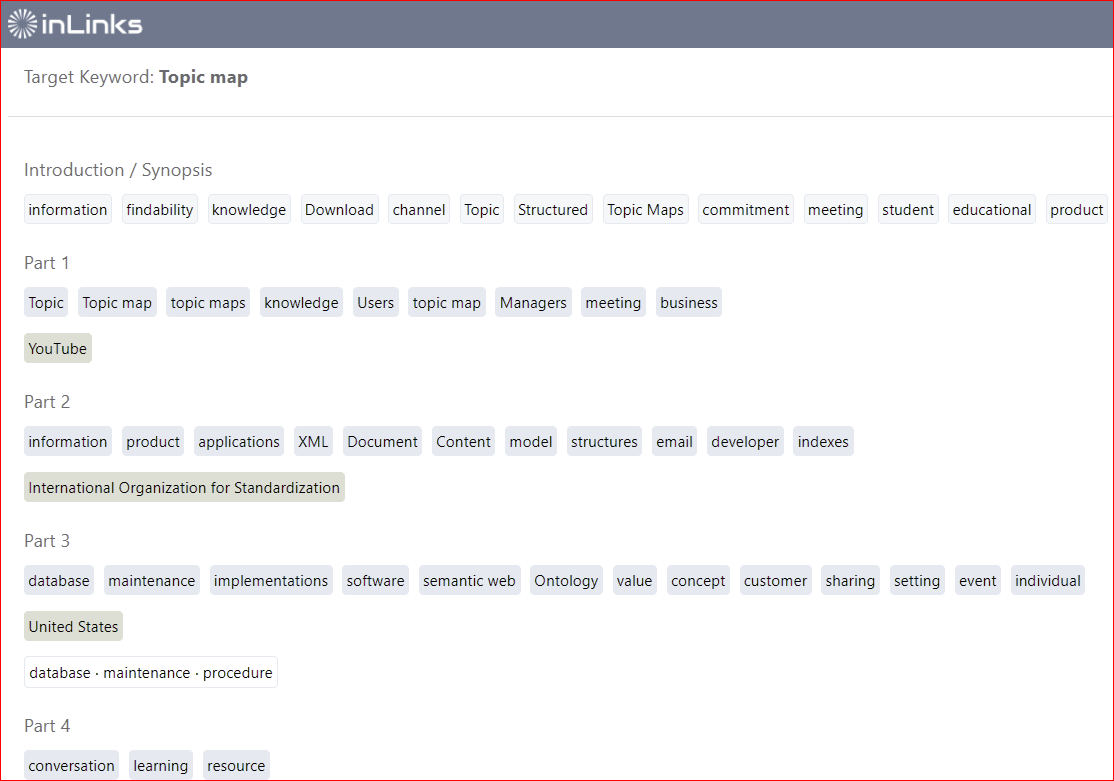The width and height of the screenshot is (1114, 781).
Task: Select the Target Keyword "Topic map" text
Action: [203, 77]
